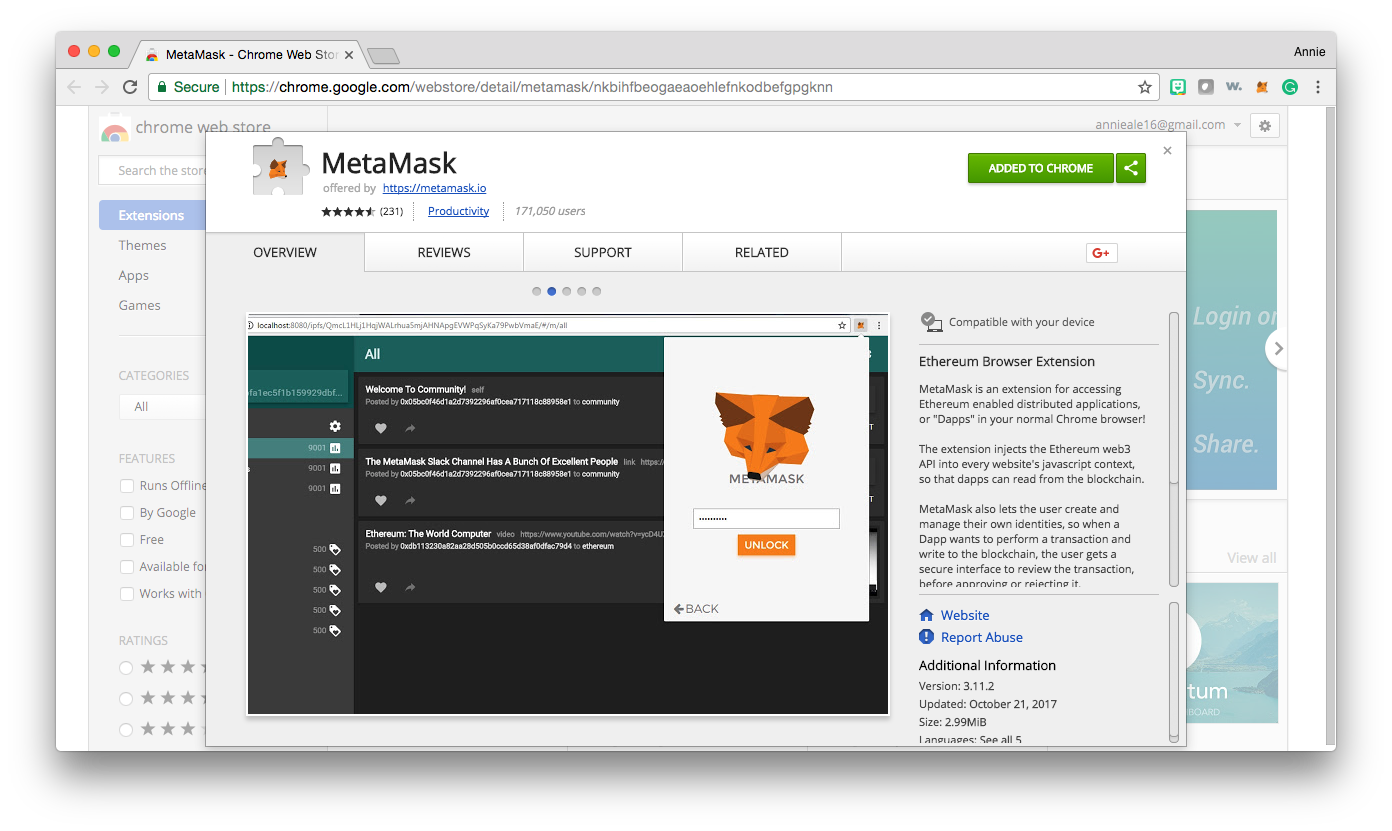The width and height of the screenshot is (1392, 831).
Task: Click the browser forward arrow
Action: 102,87
